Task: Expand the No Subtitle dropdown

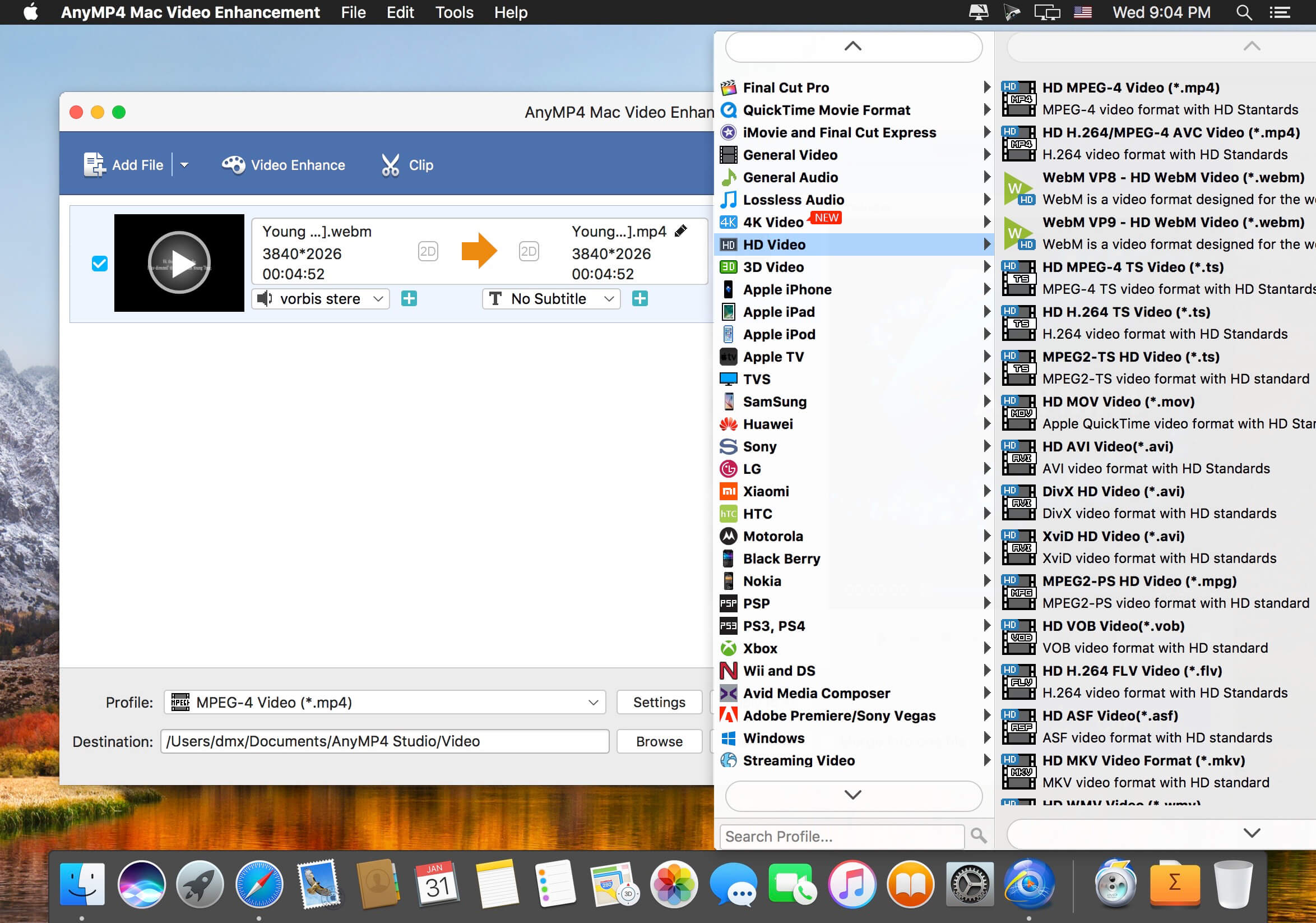Action: (552, 299)
